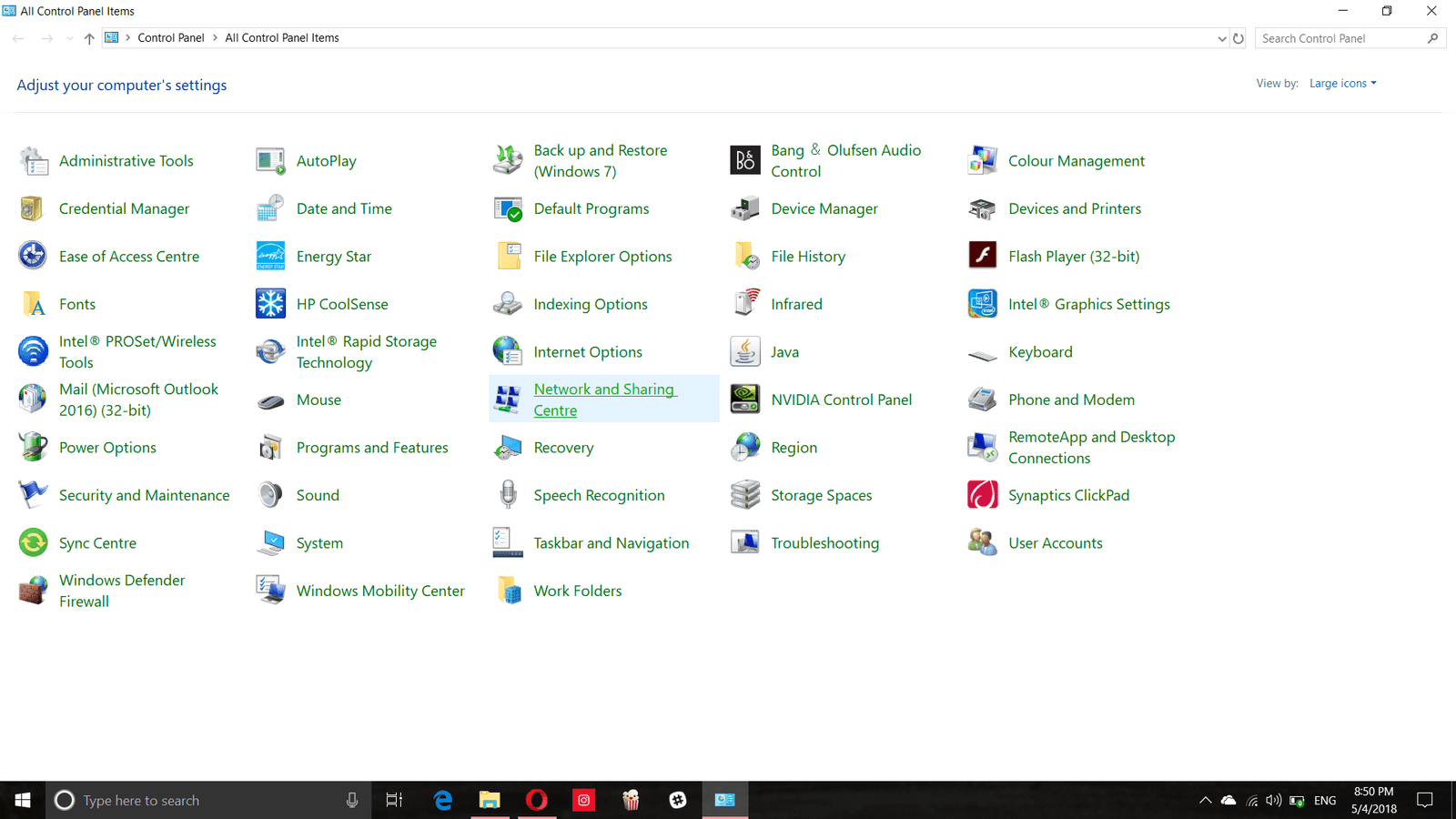Open the Administrative Tools icon
The height and width of the screenshot is (819, 1456).
tap(34, 161)
